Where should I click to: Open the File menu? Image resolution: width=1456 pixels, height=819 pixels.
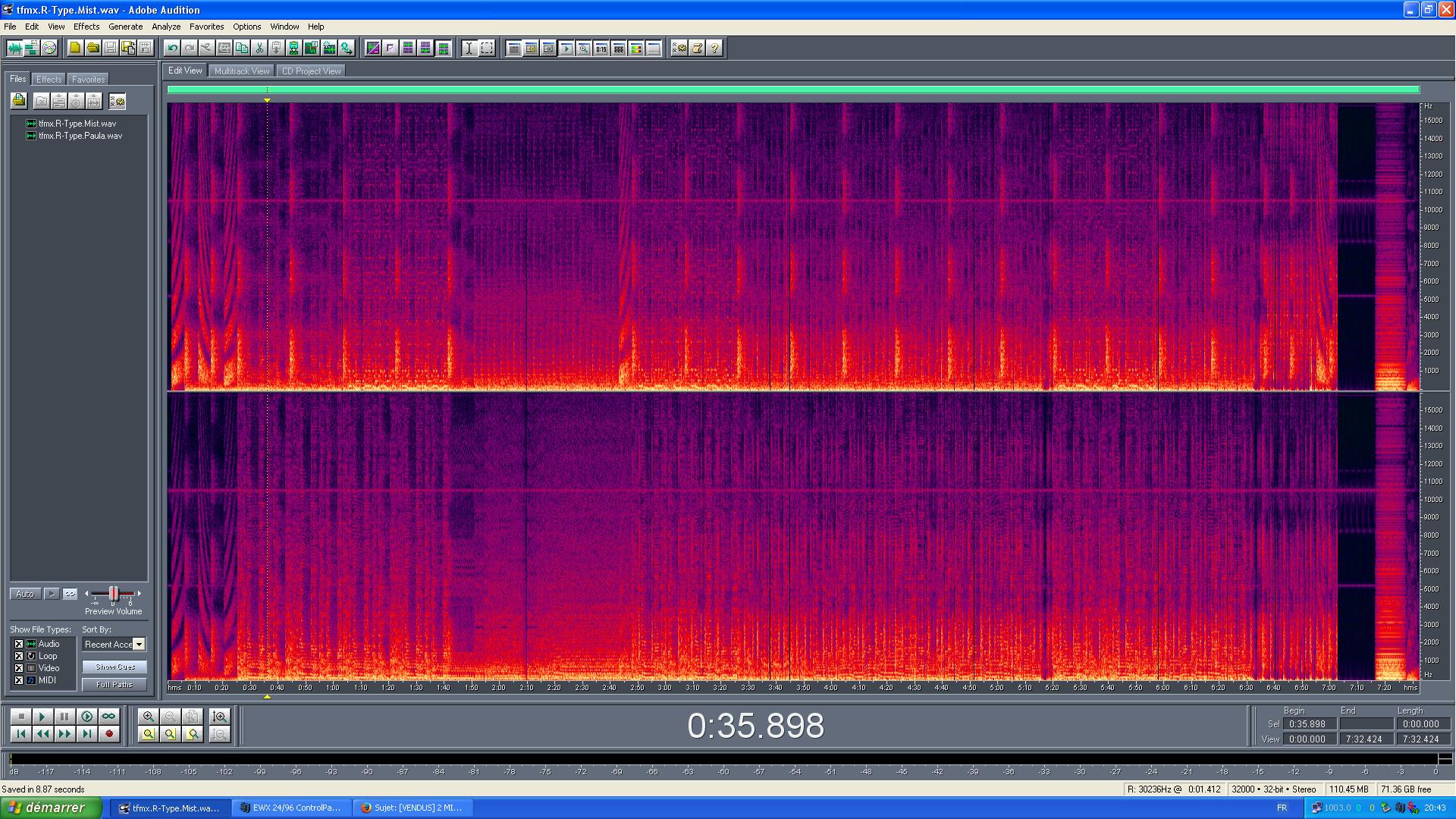tap(10, 27)
